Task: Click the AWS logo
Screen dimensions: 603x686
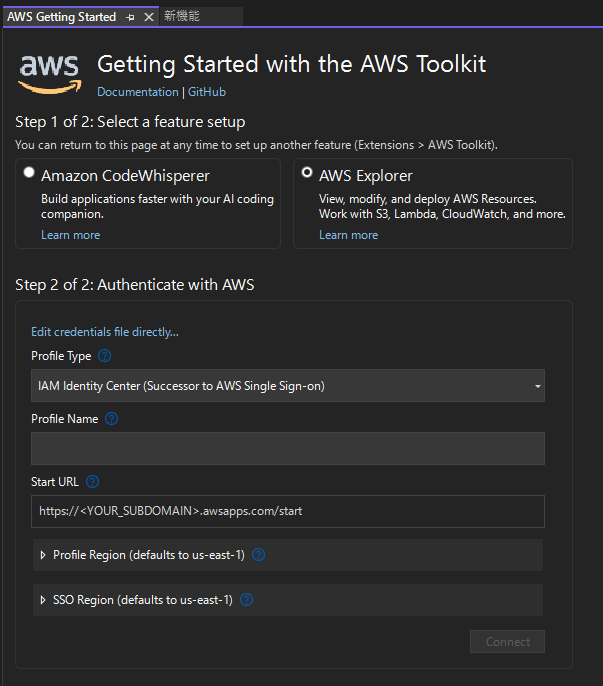Action: tap(49, 72)
